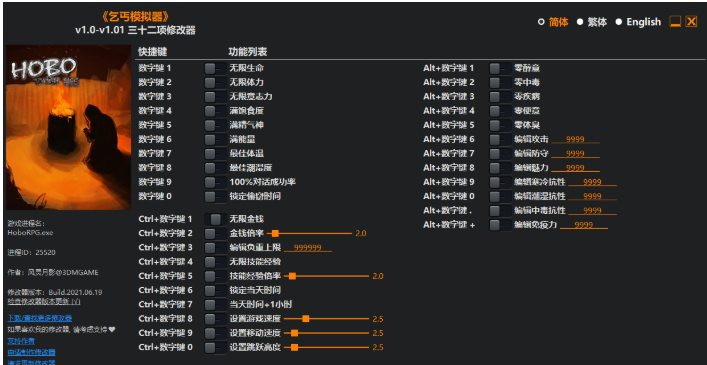Screen dimensions: 707x365
Task: Click the 金钱倍率 slider handle
Action: point(275,233)
